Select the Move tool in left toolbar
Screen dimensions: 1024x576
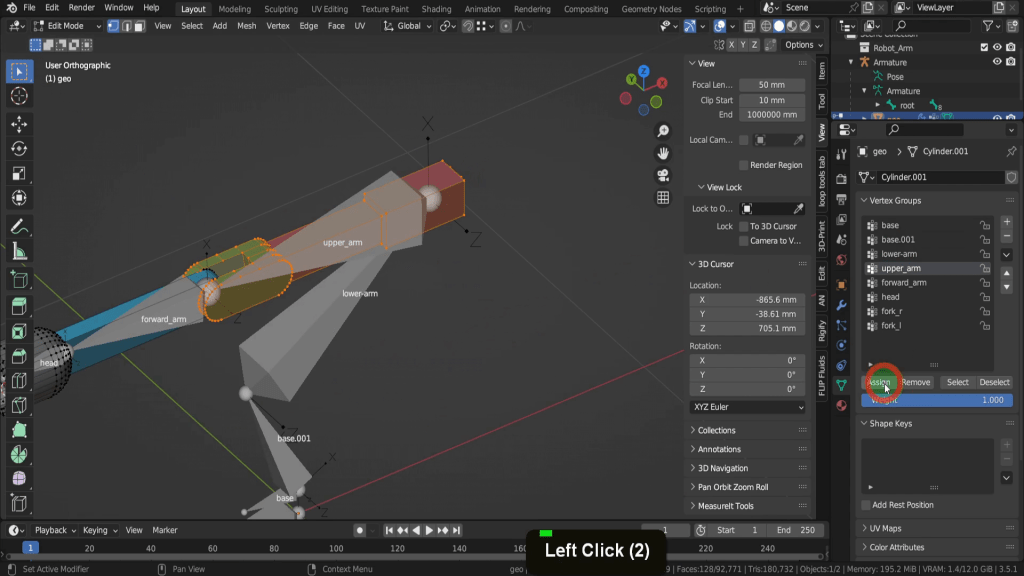point(18,124)
